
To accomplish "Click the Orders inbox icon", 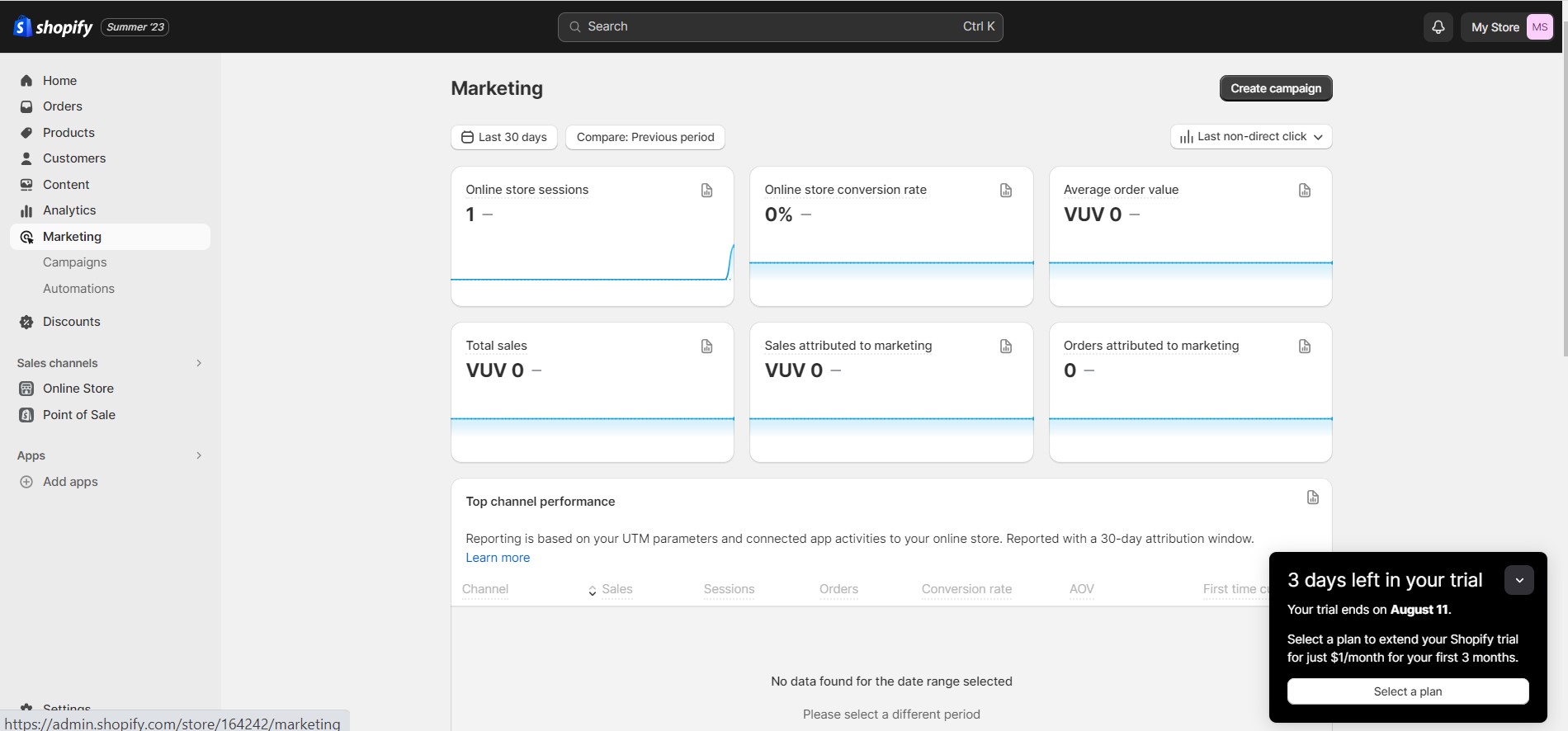I will pyautogui.click(x=26, y=106).
